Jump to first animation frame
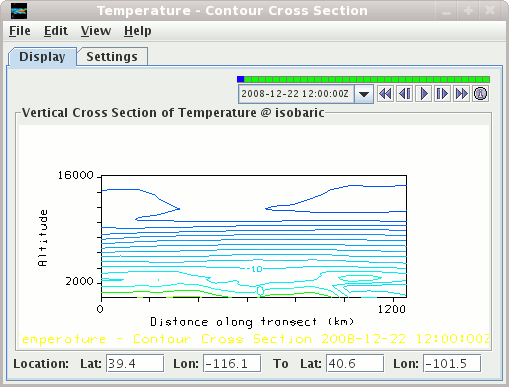 click(385, 94)
